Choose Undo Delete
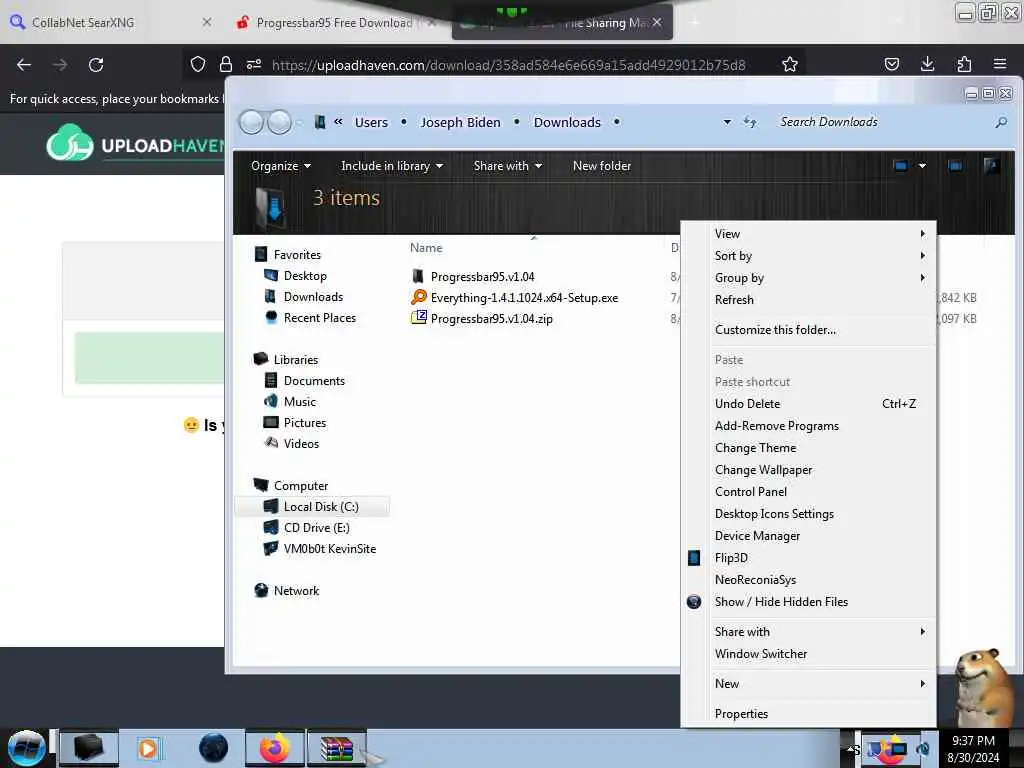 point(808,404)
